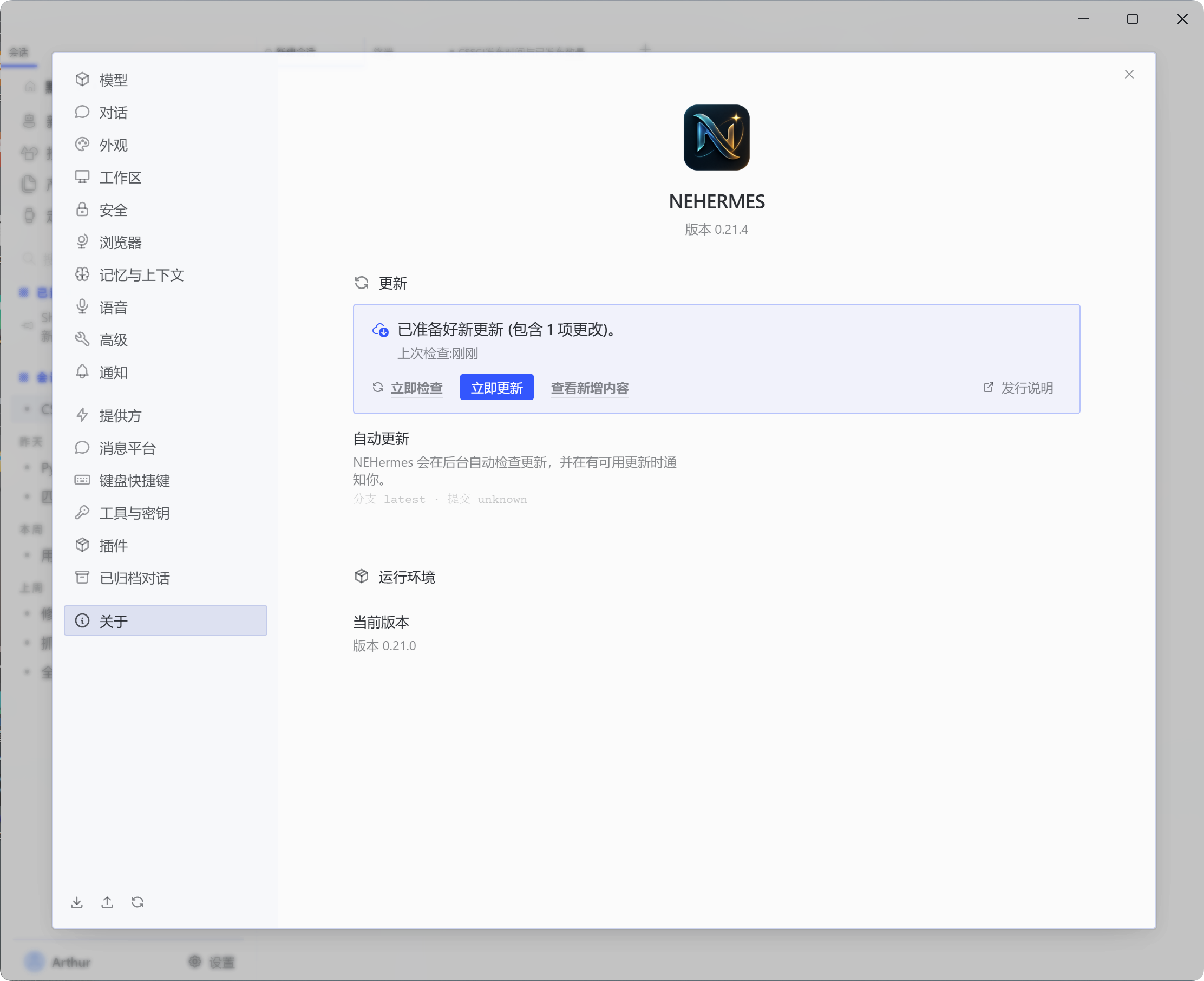Click the refresh icon next to 更新 heading
The height and width of the screenshot is (981, 1204).
[362, 283]
